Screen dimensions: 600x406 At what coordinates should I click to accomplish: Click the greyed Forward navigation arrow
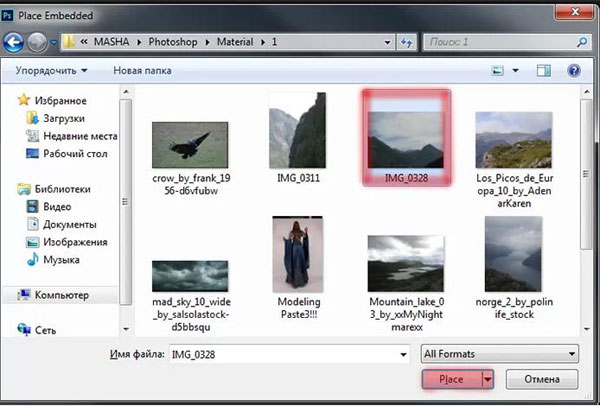[x=37, y=42]
